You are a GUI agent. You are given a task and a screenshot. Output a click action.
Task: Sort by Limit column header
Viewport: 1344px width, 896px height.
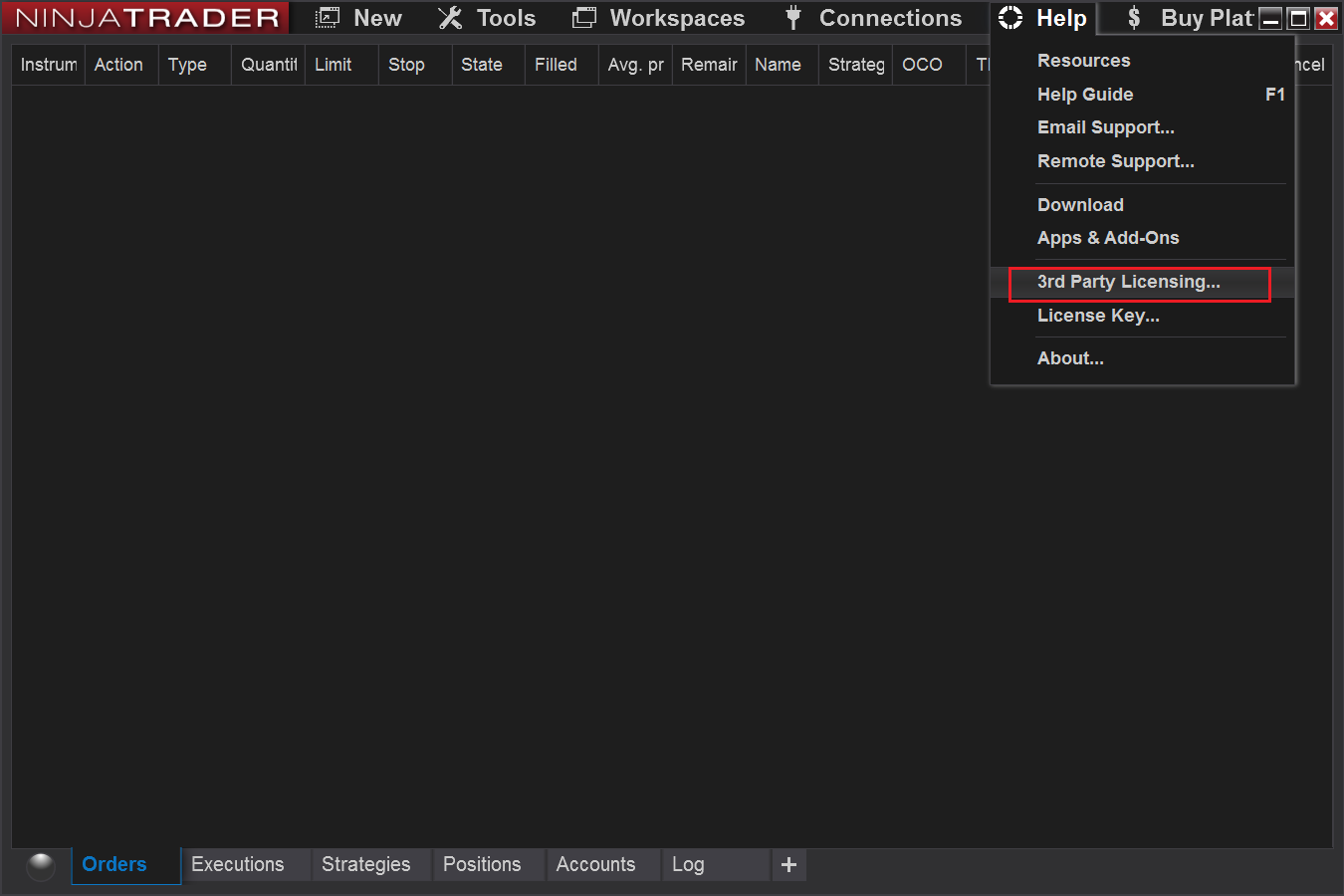(341, 65)
